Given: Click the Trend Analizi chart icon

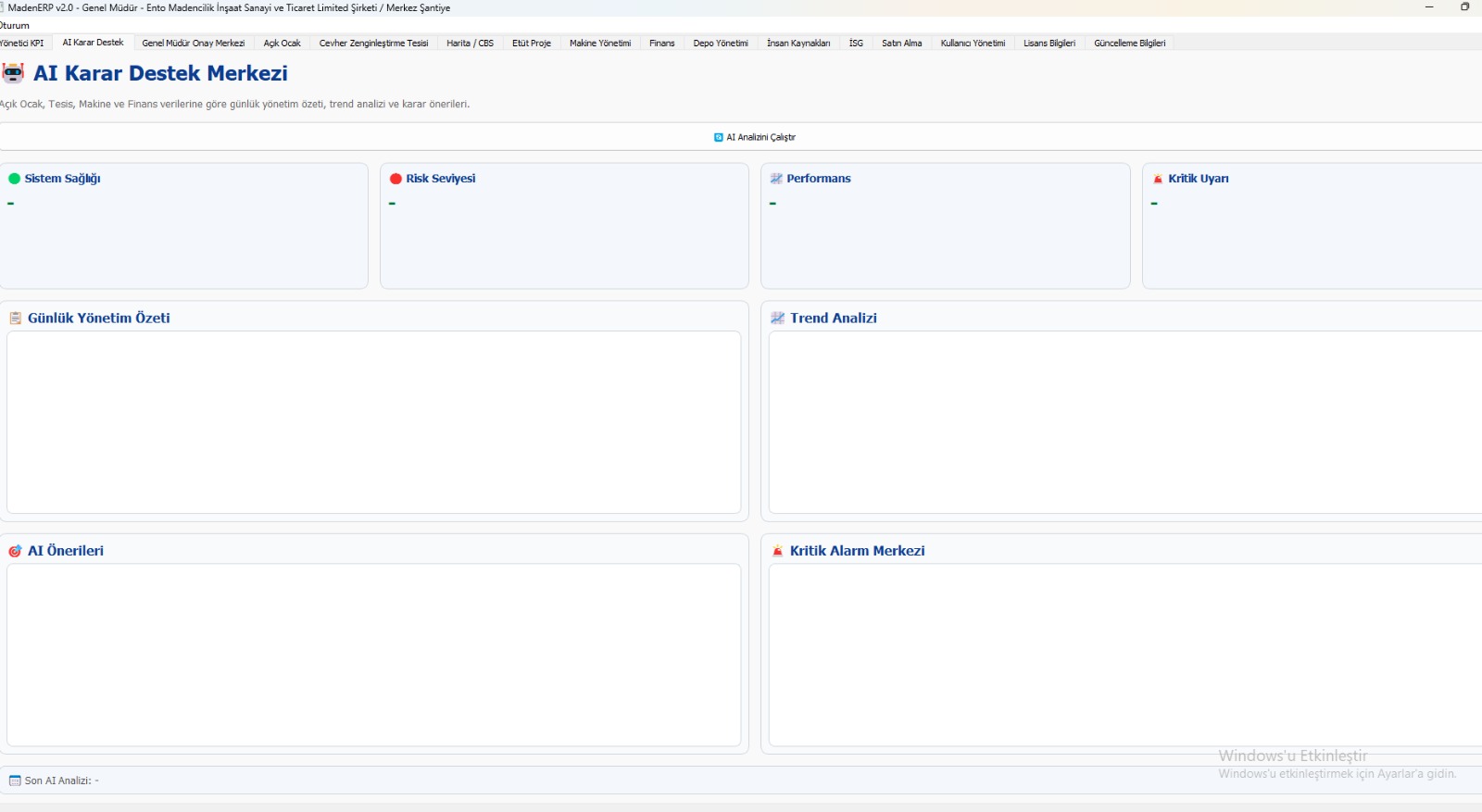Looking at the screenshot, I should (x=778, y=319).
